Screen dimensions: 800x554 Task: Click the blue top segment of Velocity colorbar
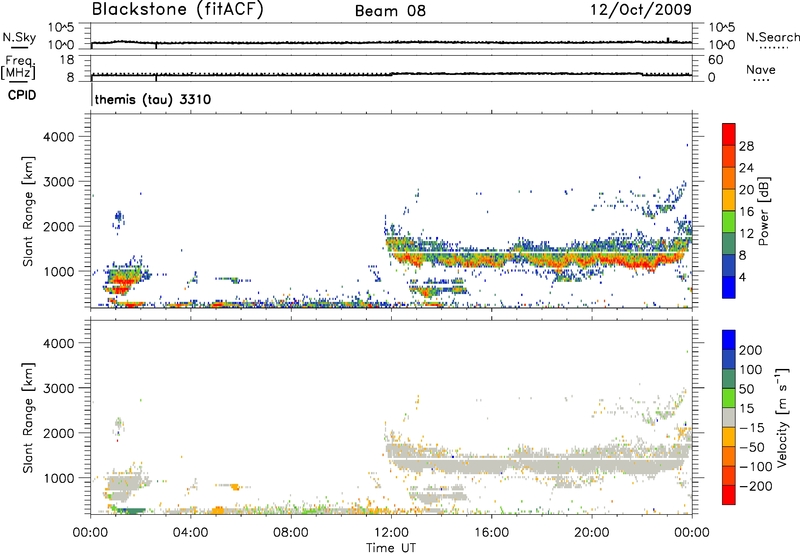pos(729,340)
